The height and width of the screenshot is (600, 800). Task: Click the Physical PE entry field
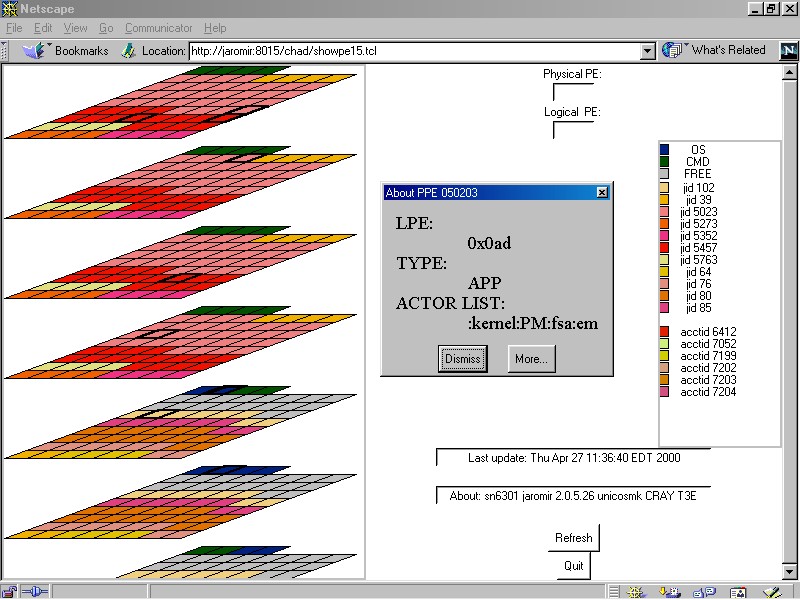573,92
